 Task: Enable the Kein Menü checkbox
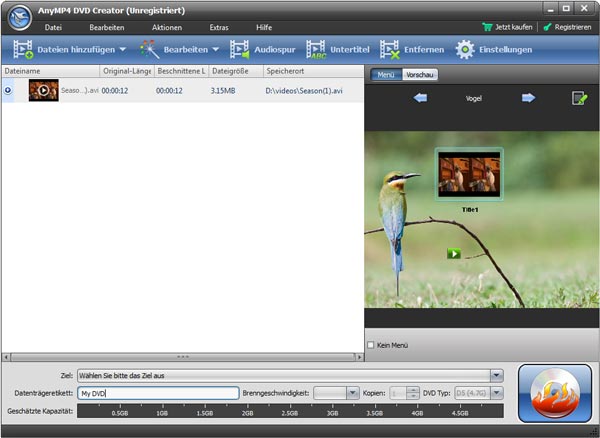coord(370,345)
